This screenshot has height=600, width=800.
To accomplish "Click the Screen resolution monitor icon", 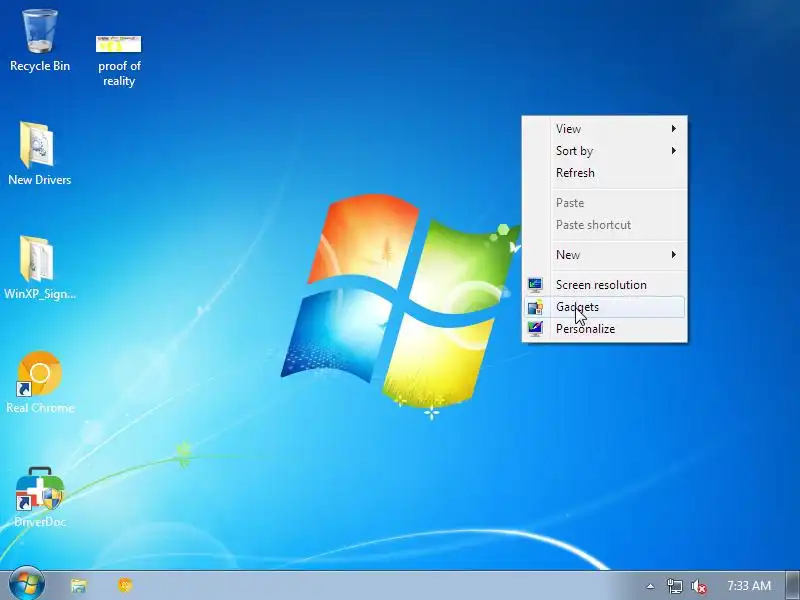I will click(x=535, y=285).
